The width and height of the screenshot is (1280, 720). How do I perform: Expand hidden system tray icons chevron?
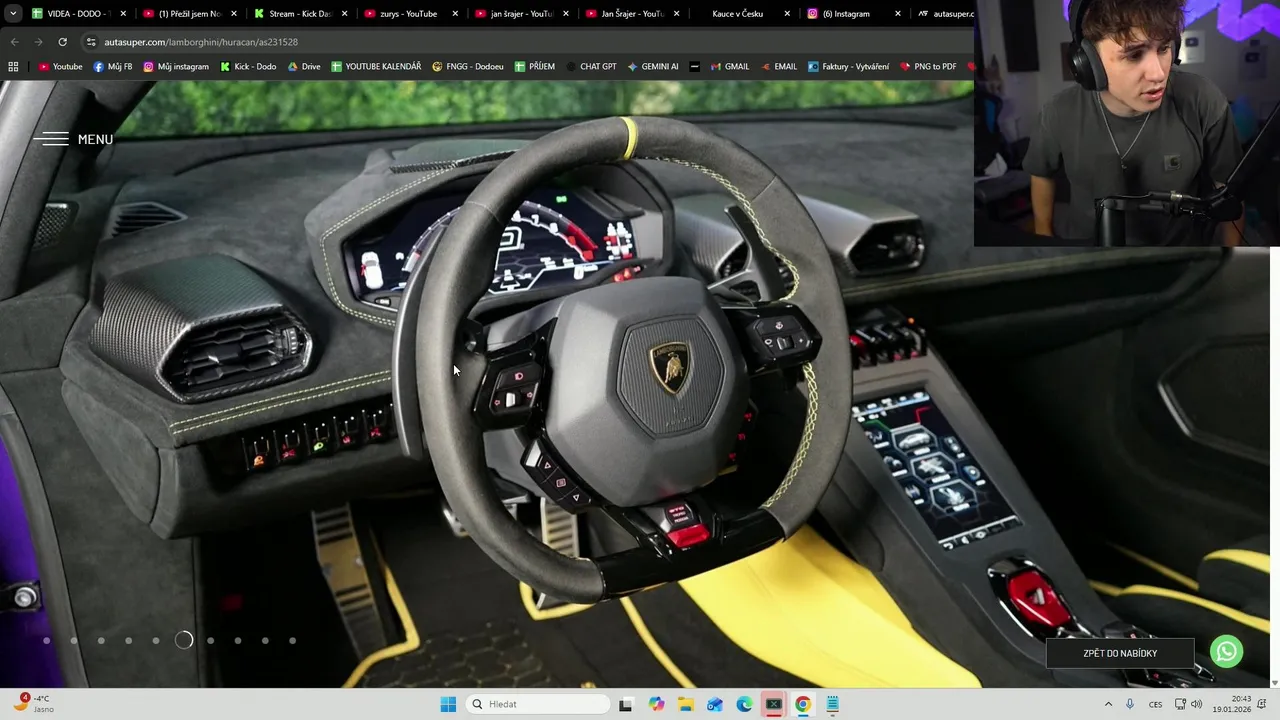click(x=1108, y=704)
